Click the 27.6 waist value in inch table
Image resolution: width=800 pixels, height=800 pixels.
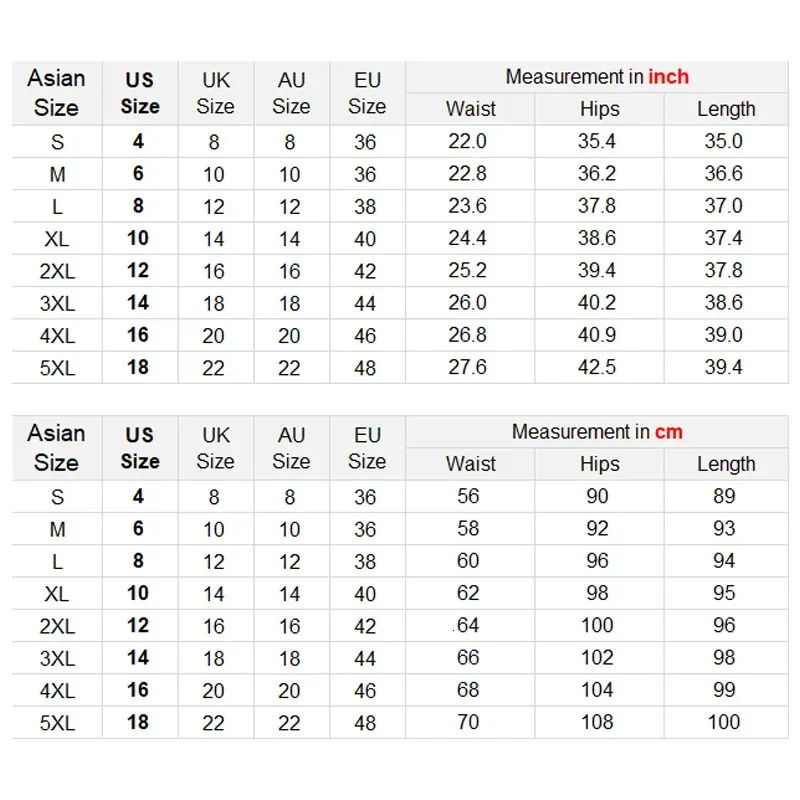pyautogui.click(x=467, y=367)
